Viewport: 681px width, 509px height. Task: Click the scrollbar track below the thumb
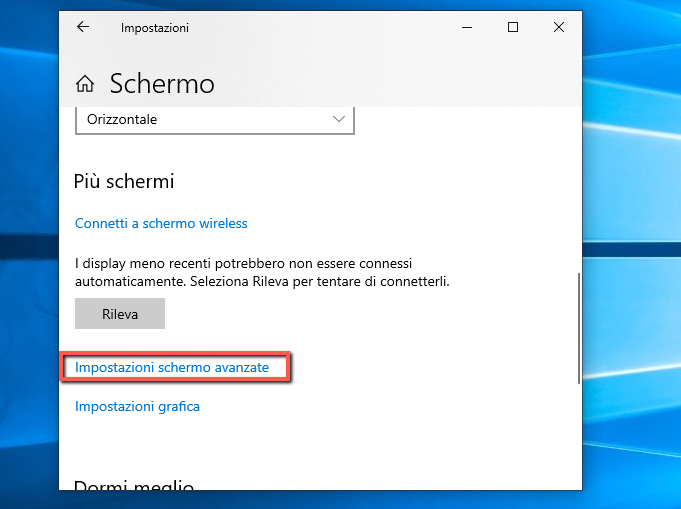pos(577,440)
